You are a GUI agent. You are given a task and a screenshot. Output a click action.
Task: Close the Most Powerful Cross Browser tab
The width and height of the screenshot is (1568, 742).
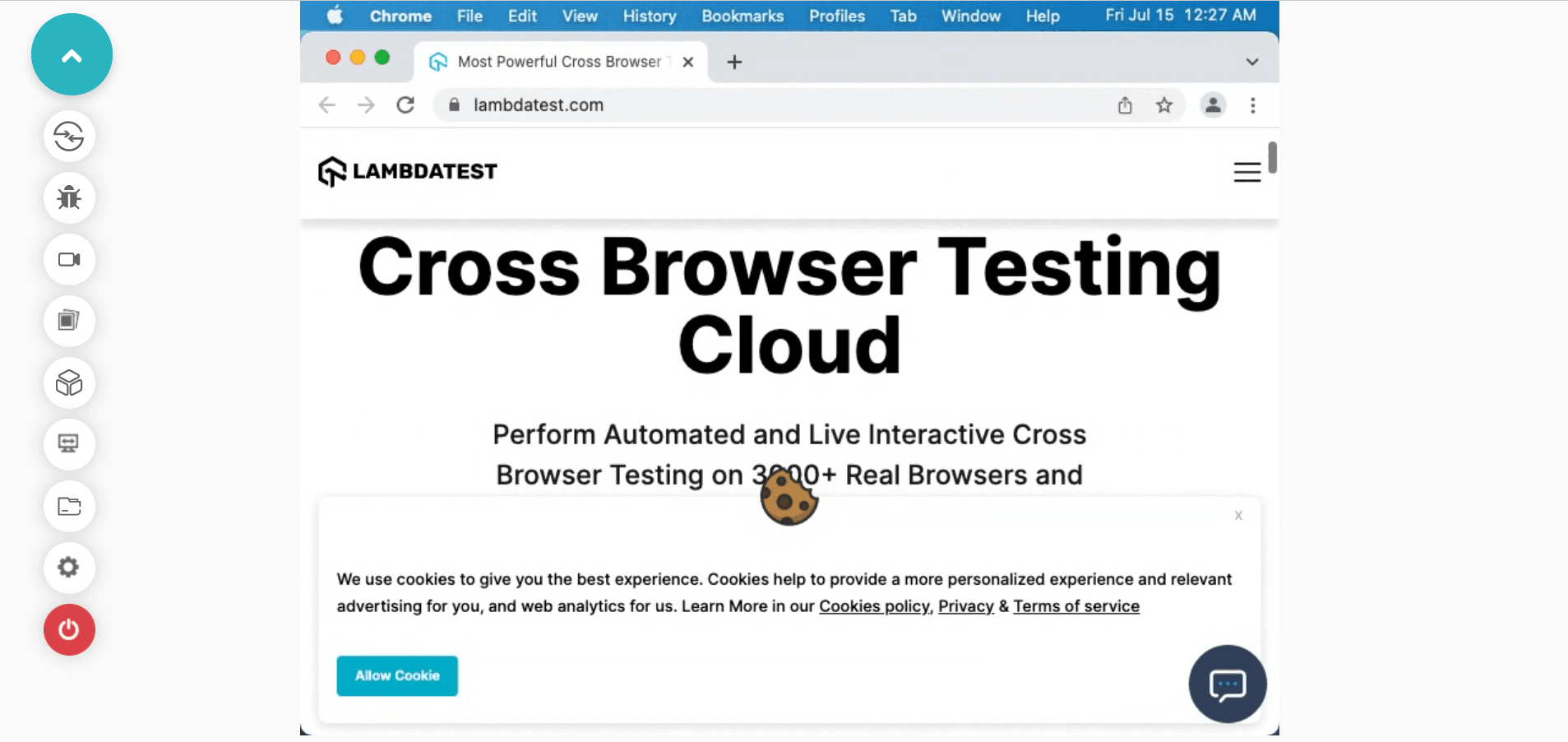(x=688, y=62)
